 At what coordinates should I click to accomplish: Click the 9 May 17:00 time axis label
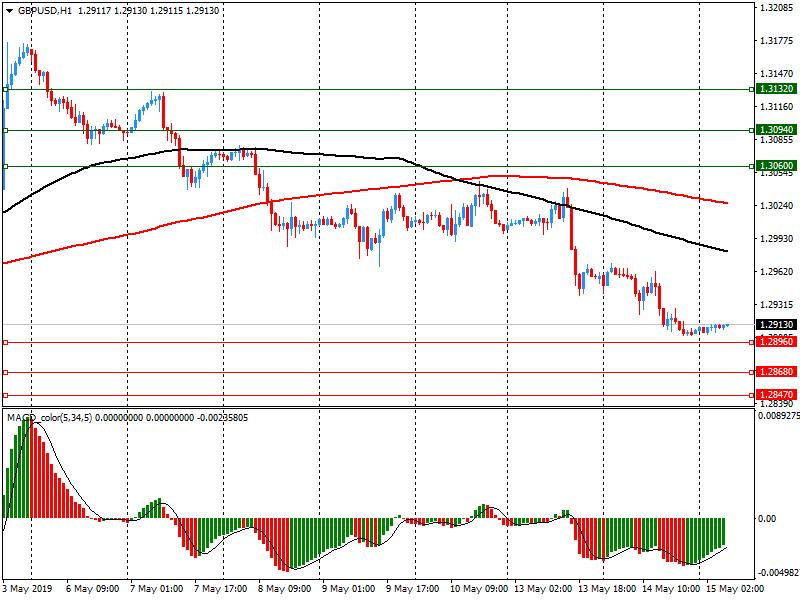click(412, 589)
